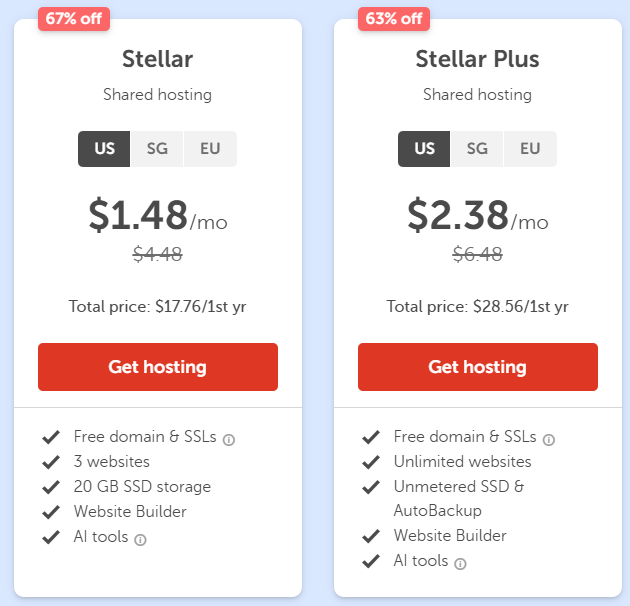
Task: Get hosting for the Stellar plan
Action: point(158,367)
